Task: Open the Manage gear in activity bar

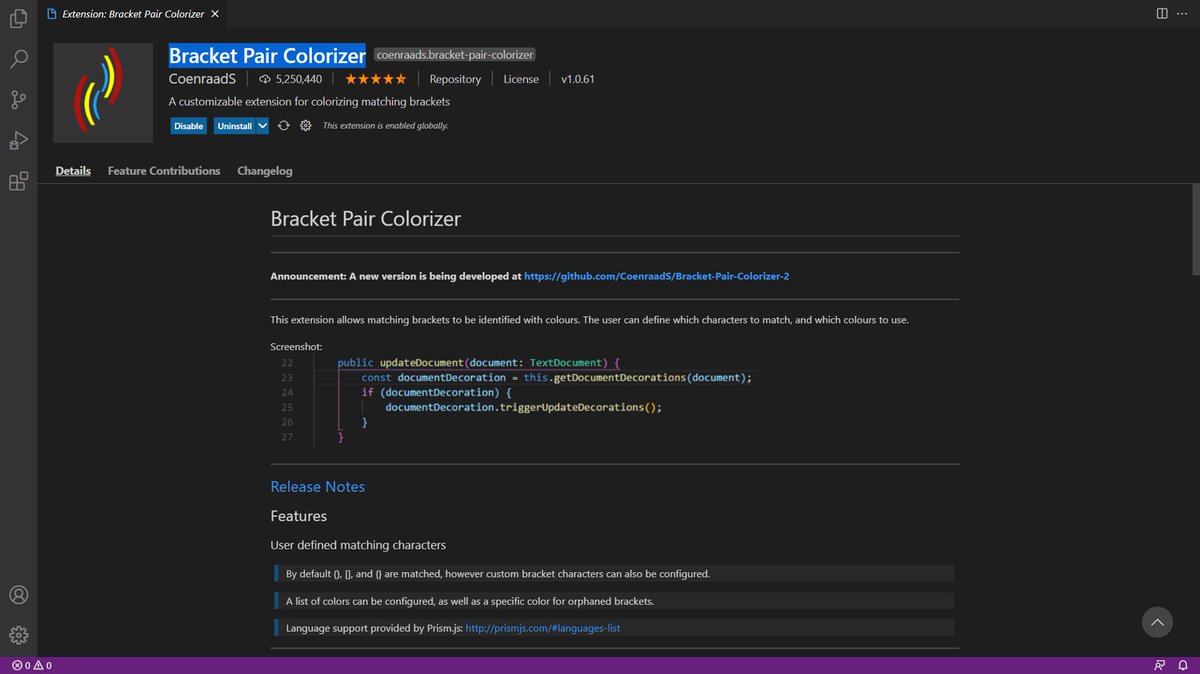Action: [x=18, y=635]
